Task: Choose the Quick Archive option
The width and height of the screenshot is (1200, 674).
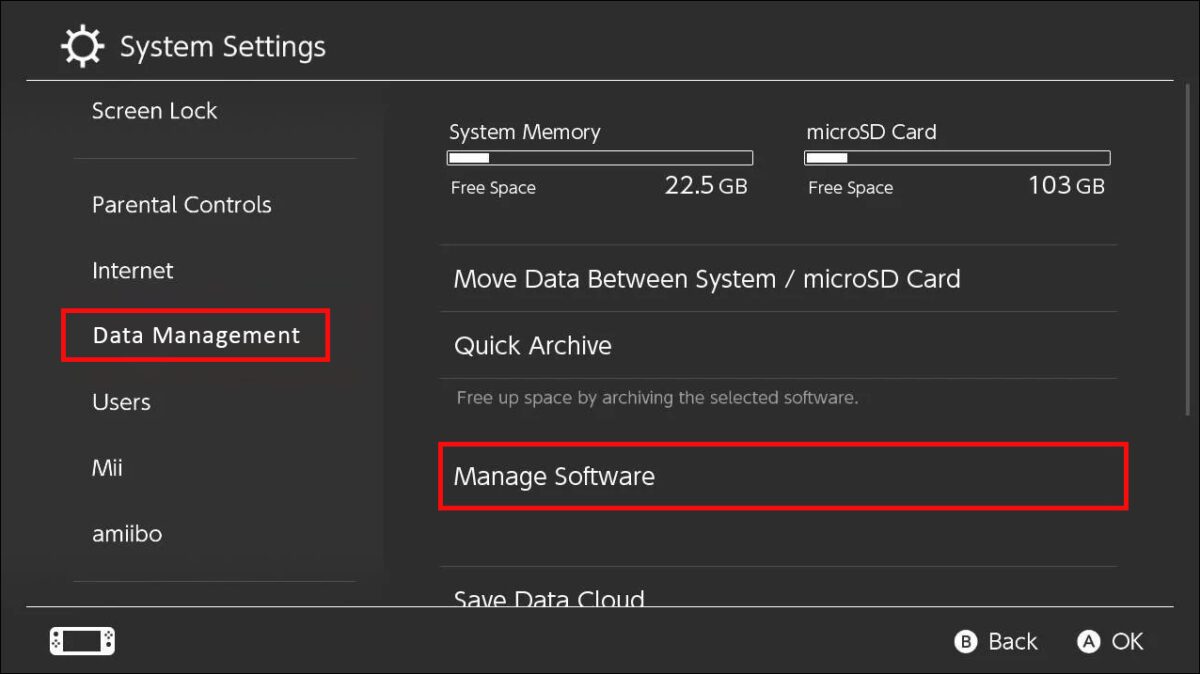Action: pos(532,346)
